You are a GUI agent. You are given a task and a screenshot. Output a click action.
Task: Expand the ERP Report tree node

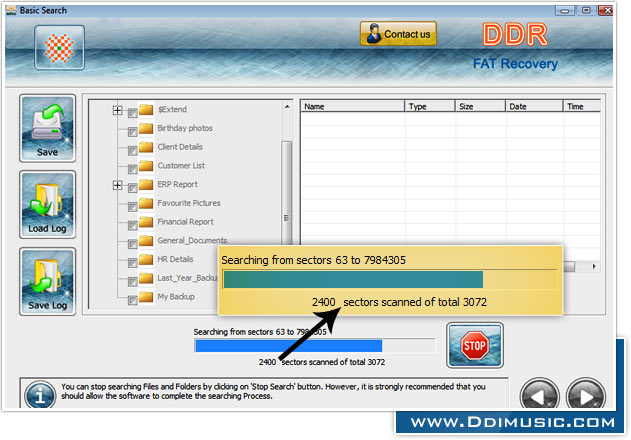[x=118, y=185]
